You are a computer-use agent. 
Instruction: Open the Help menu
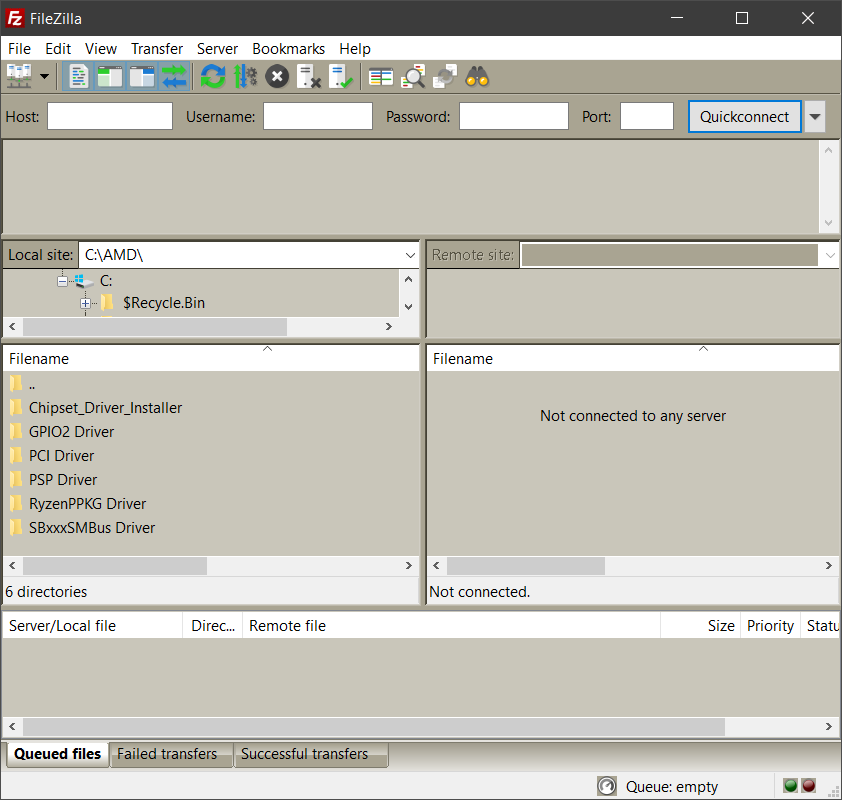coord(354,49)
